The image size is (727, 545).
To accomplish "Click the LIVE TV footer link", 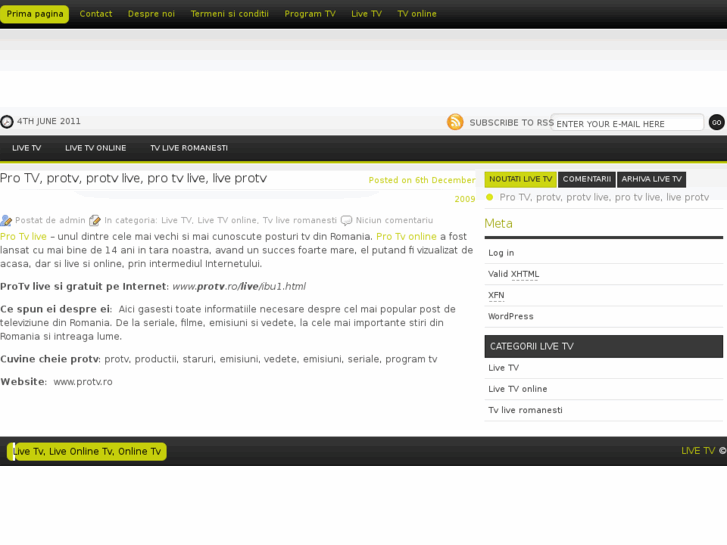I will coord(698,451).
